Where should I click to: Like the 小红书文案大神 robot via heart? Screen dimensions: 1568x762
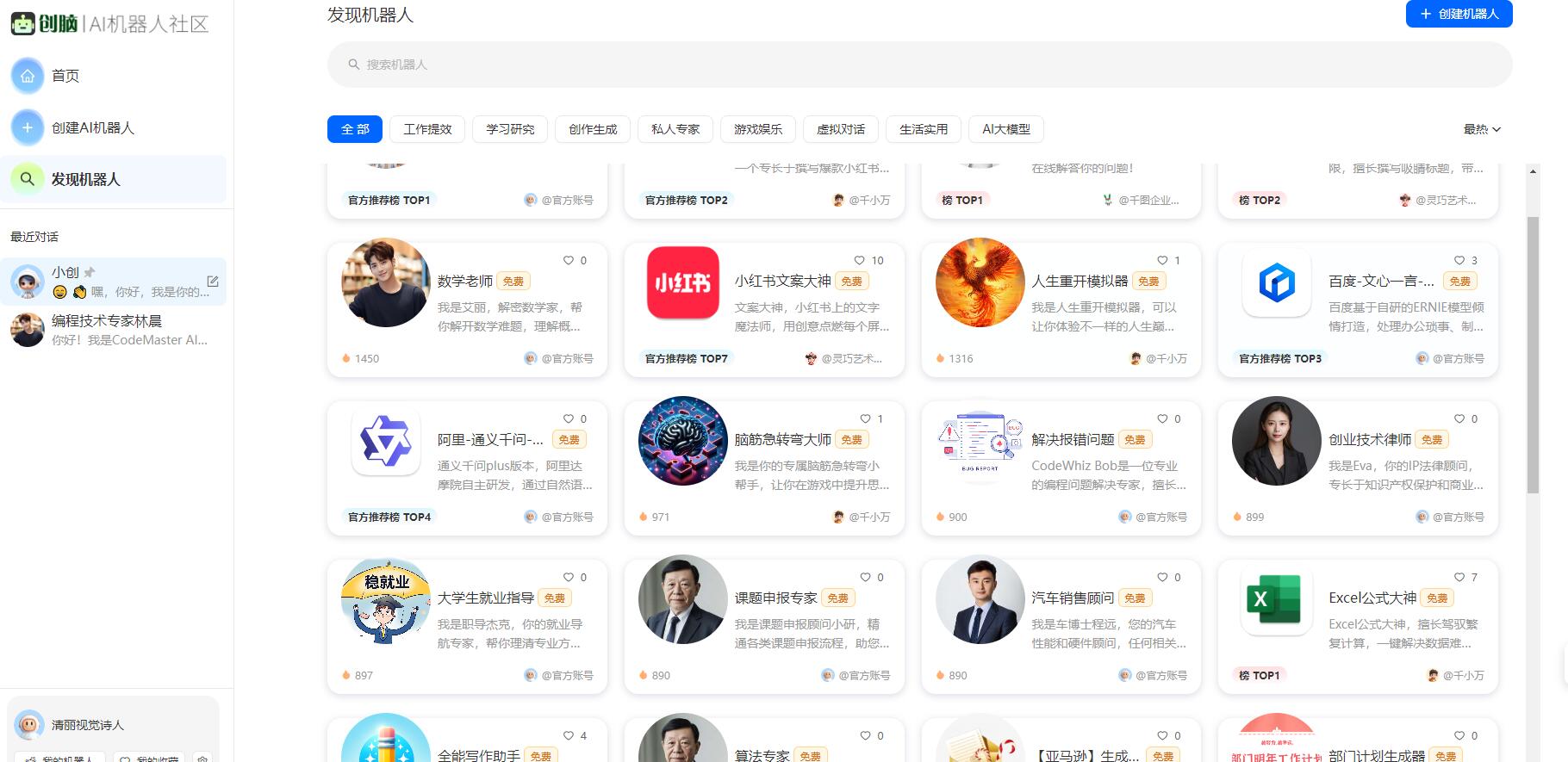coord(859,260)
